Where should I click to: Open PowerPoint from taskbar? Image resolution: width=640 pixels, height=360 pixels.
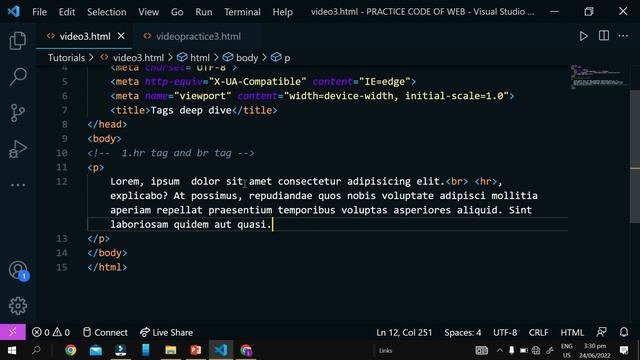(196, 350)
